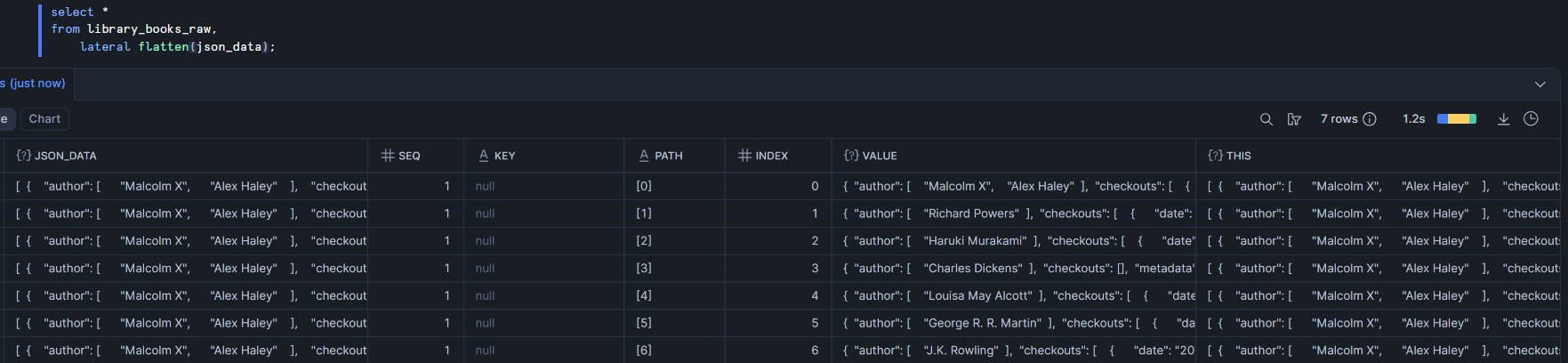Click the SQL editor on flatten line
Image resolution: width=1568 pixels, height=363 pixels.
(178, 47)
